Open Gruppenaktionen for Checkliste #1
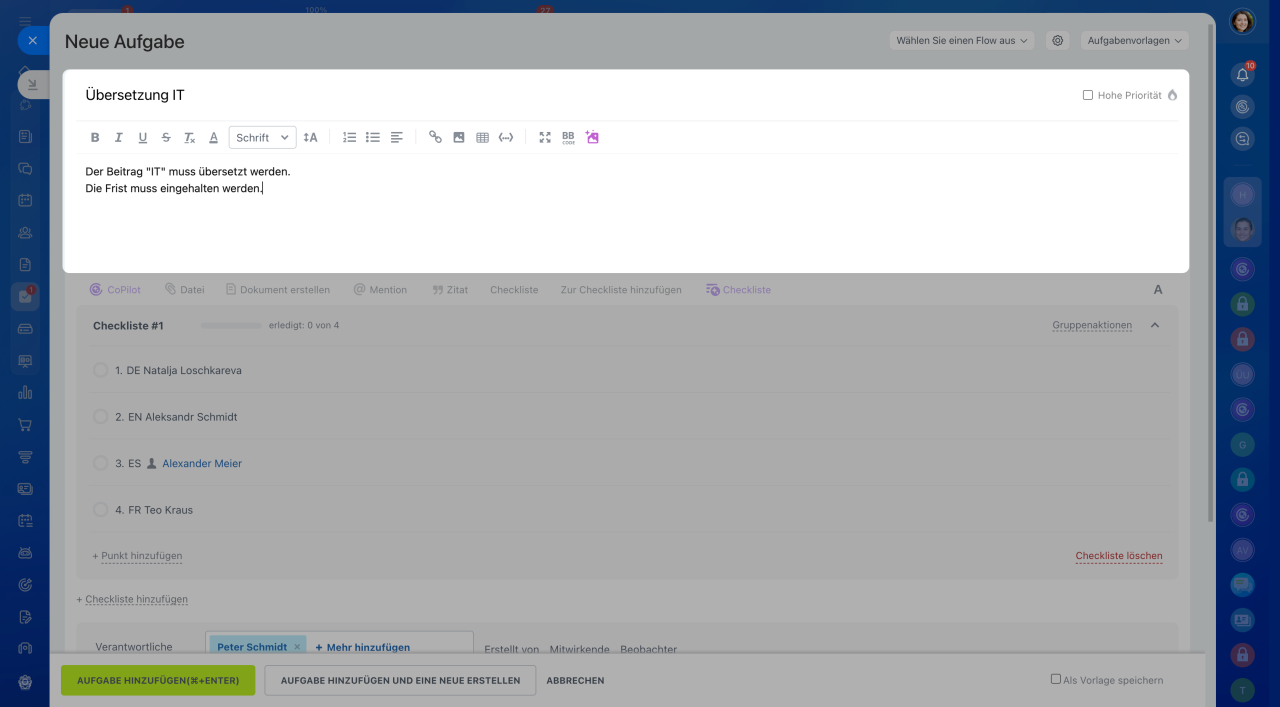 point(1092,326)
